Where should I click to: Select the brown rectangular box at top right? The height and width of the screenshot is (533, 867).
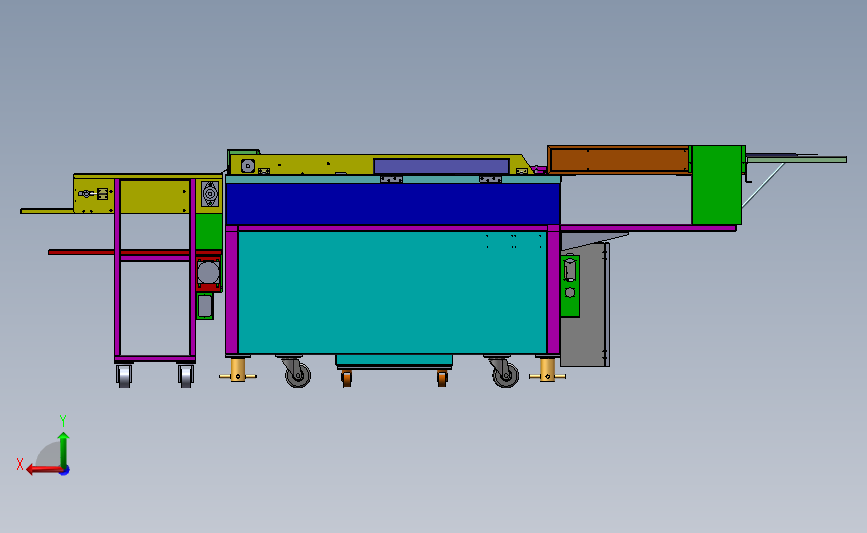pos(619,160)
